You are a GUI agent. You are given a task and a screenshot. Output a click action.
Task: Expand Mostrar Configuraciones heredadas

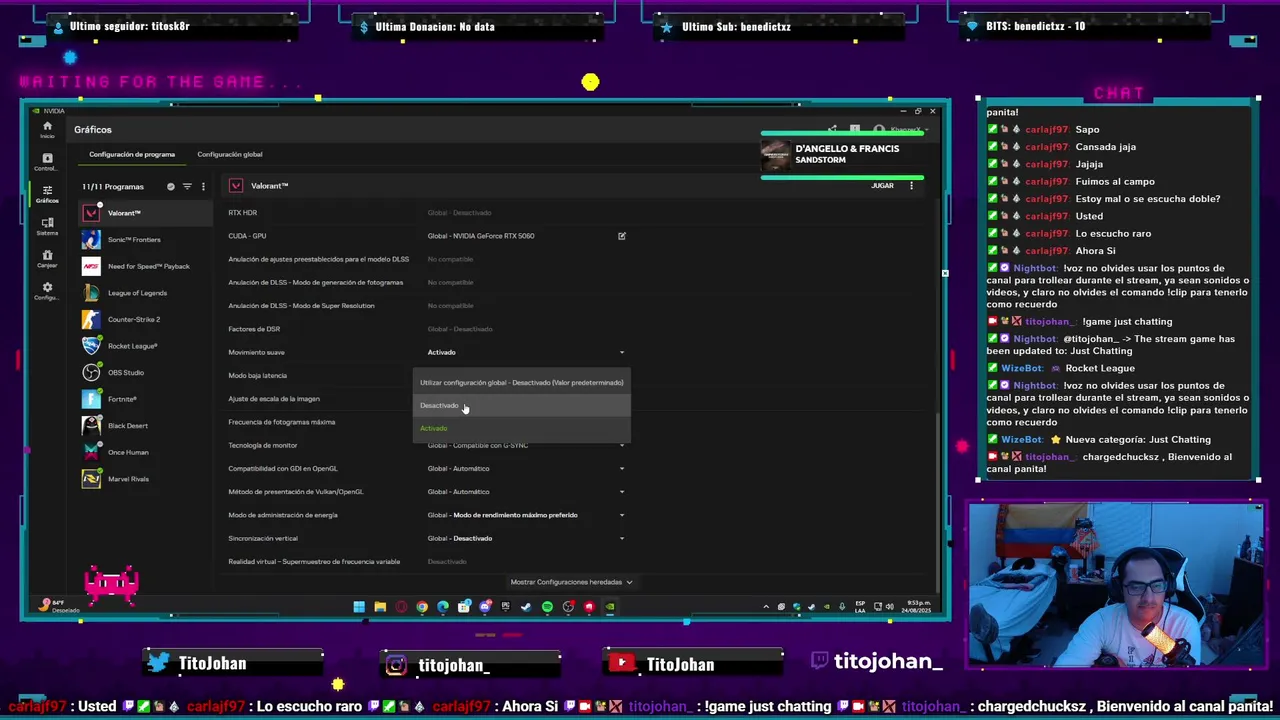[571, 582]
